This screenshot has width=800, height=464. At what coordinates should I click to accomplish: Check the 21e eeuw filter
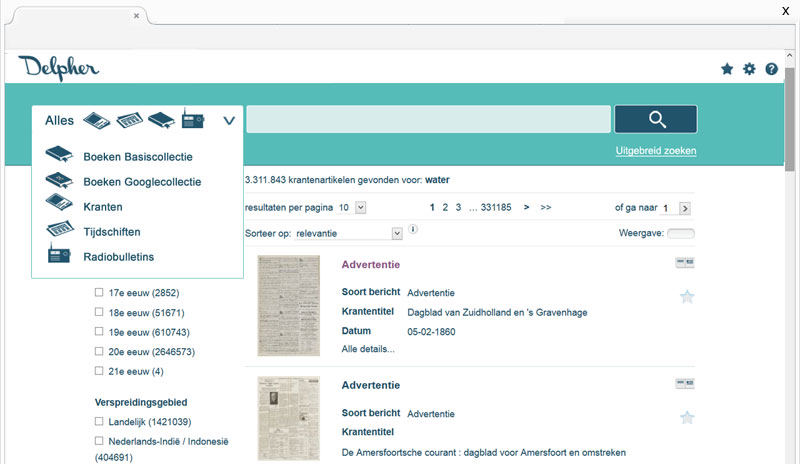(x=99, y=371)
